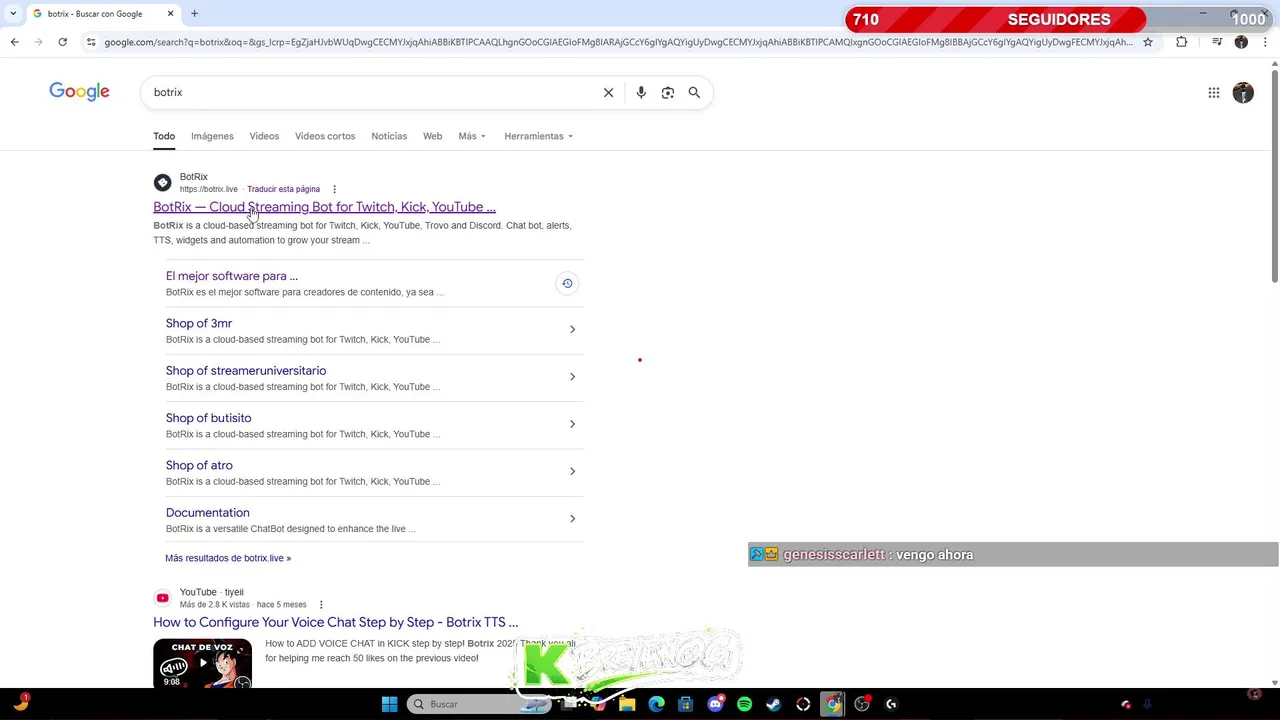This screenshot has height=720, width=1280.
Task: Open Shop of 3mr sitelink
Action: click(x=199, y=323)
